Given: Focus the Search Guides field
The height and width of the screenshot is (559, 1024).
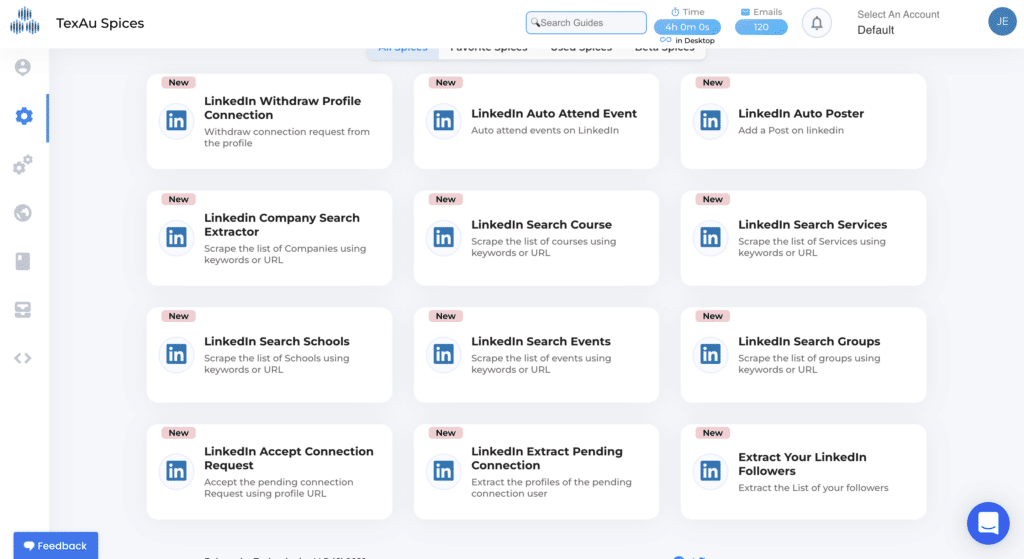Looking at the screenshot, I should (x=586, y=22).
